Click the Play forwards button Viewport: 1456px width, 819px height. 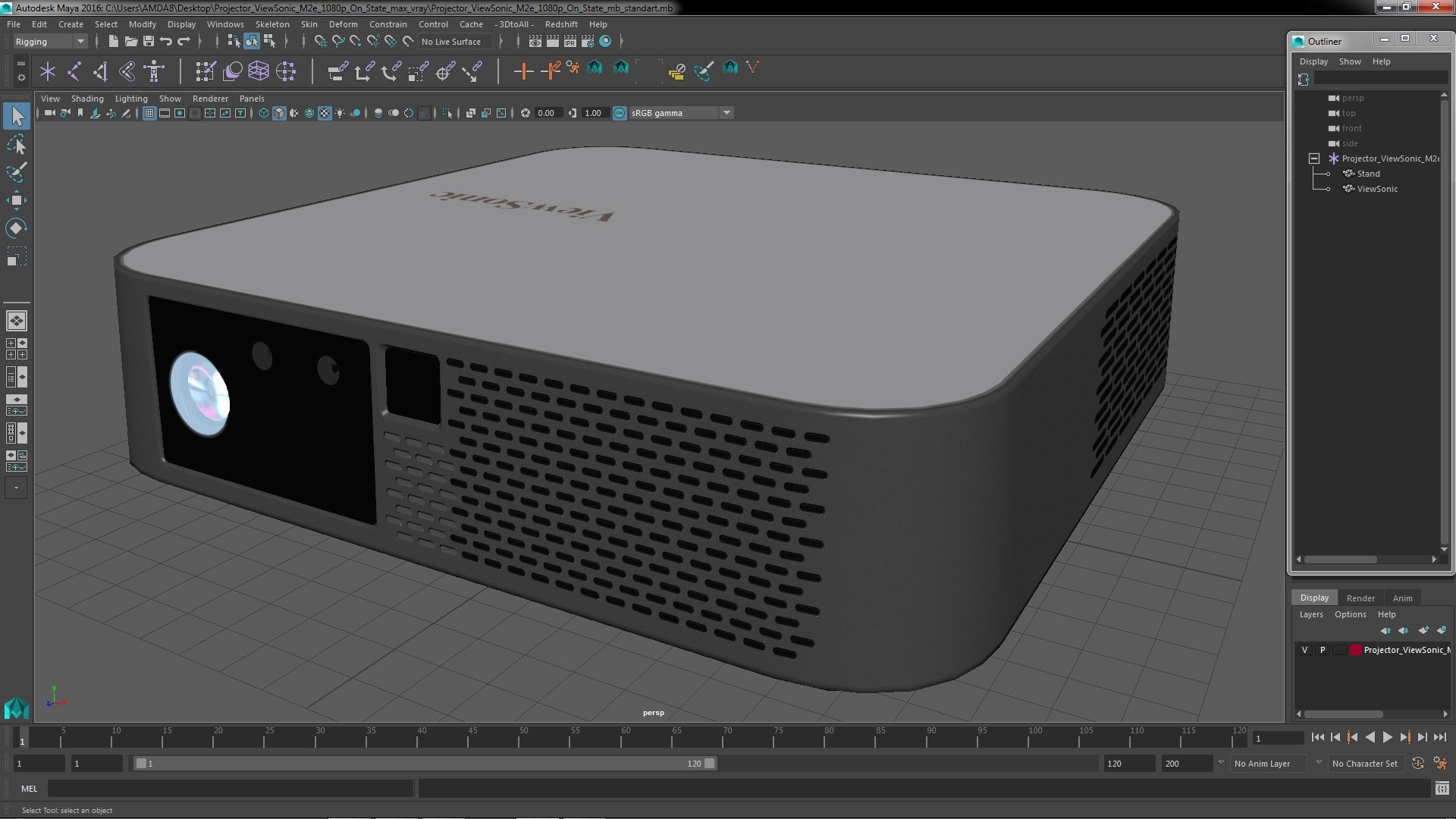click(x=1387, y=737)
